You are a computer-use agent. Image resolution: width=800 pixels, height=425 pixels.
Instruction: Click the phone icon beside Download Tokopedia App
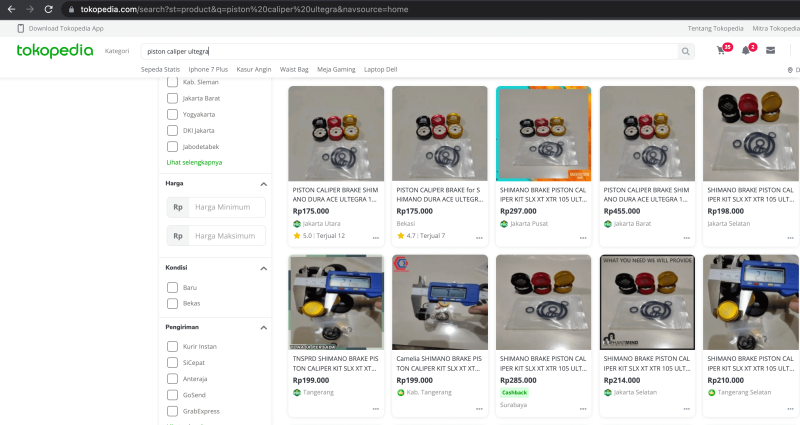pos(21,29)
